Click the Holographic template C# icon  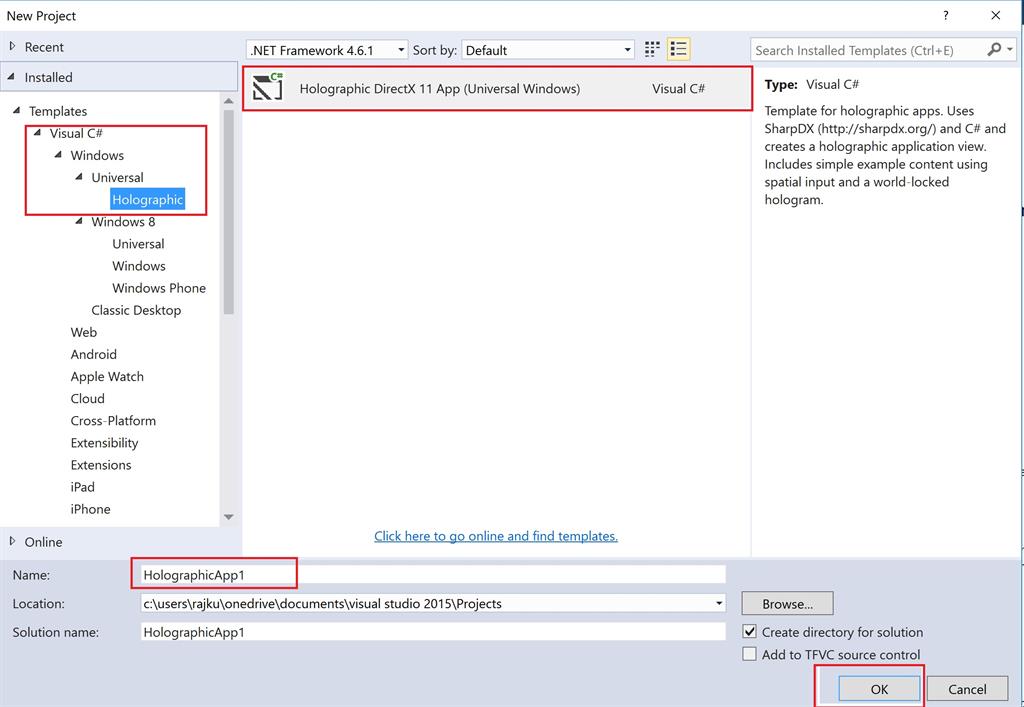268,87
